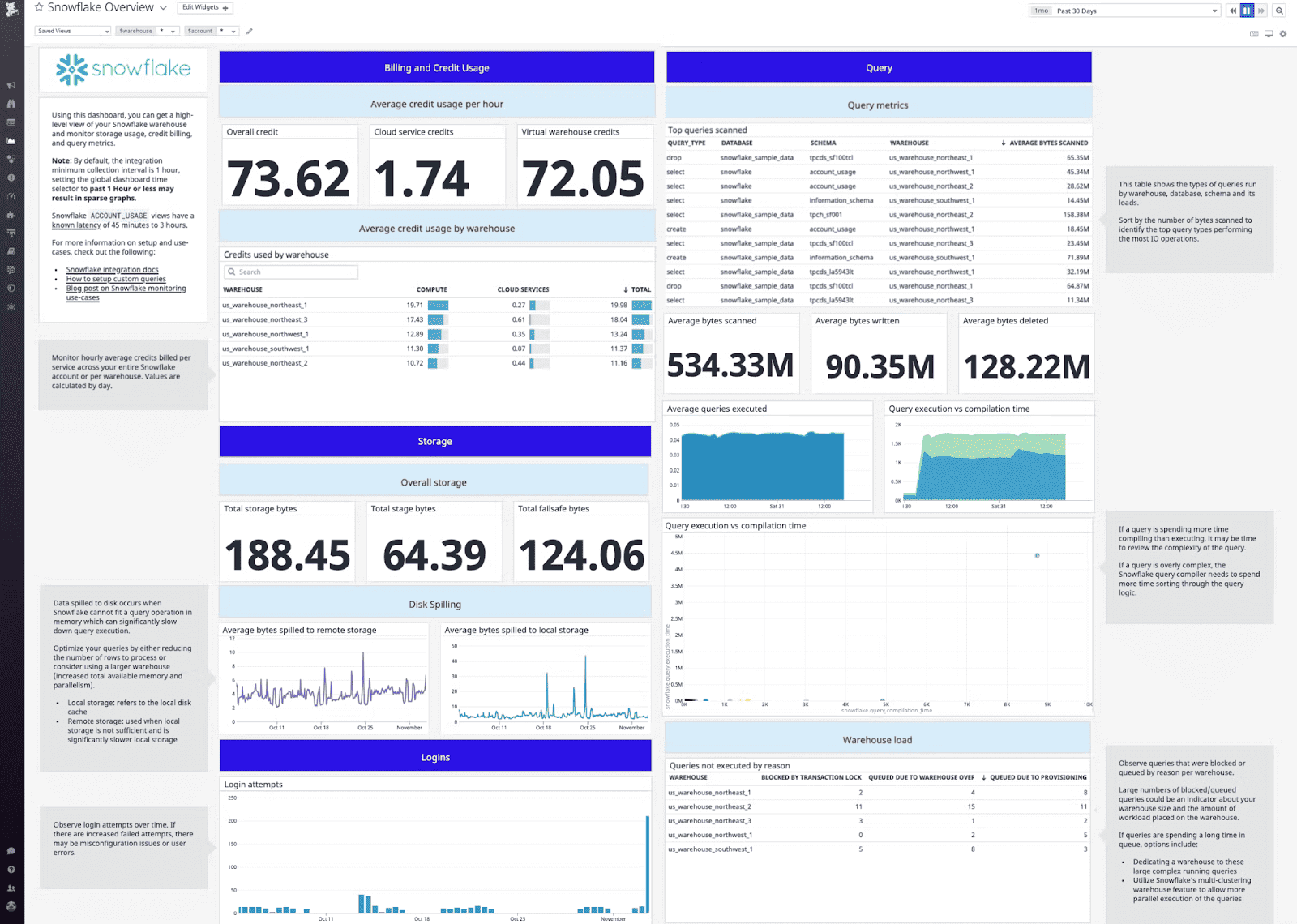Open the Monitors exclamation sidebar icon
The width and height of the screenshot is (1297, 924).
(x=11, y=178)
